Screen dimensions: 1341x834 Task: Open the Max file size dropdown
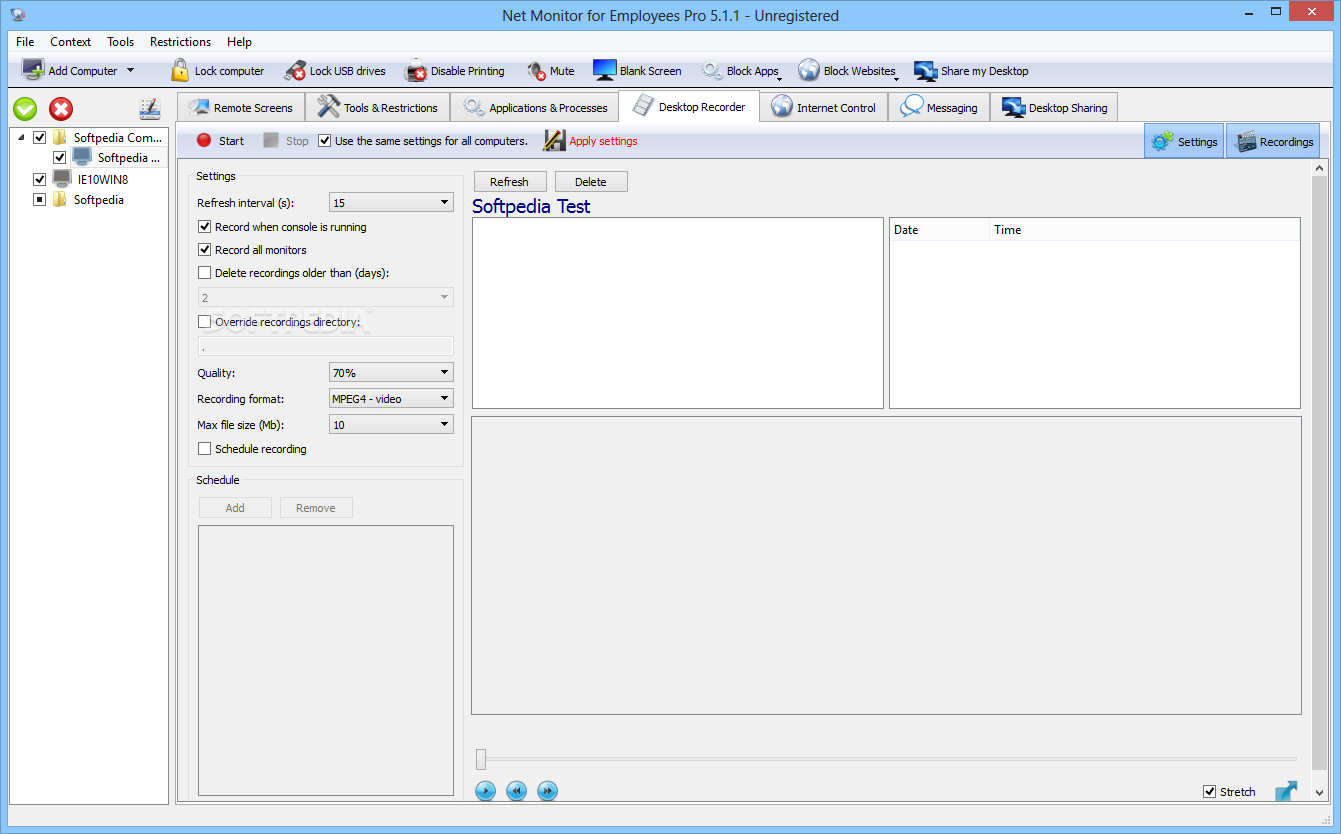click(391, 425)
